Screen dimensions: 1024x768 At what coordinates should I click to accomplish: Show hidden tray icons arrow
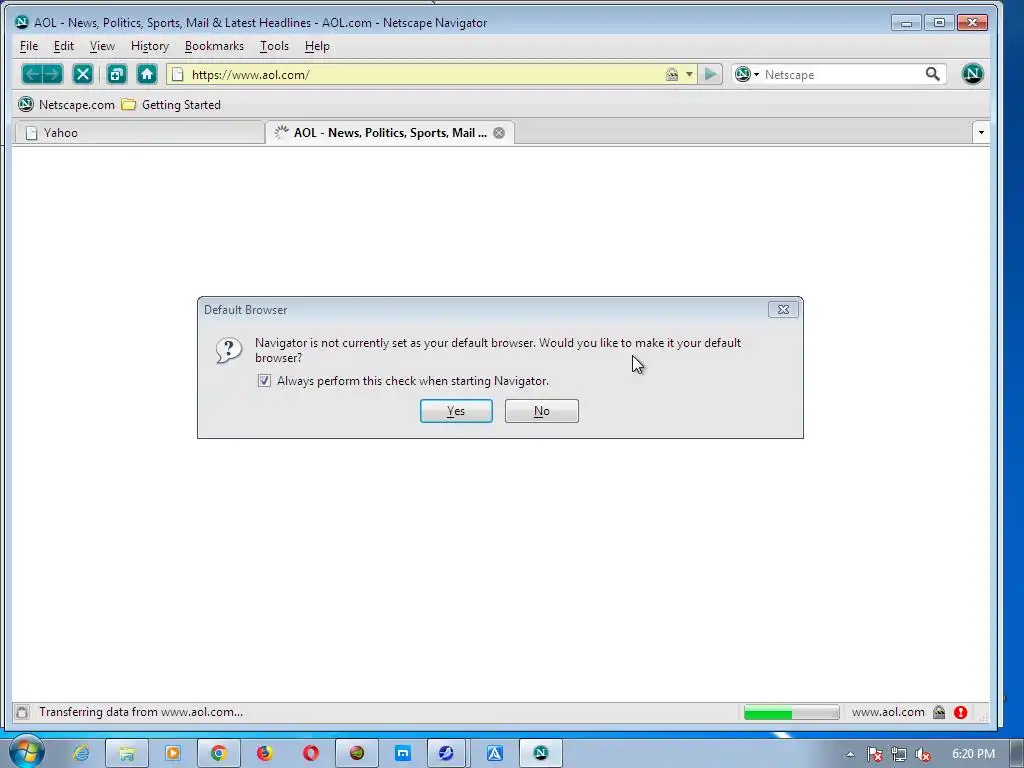tap(850, 754)
